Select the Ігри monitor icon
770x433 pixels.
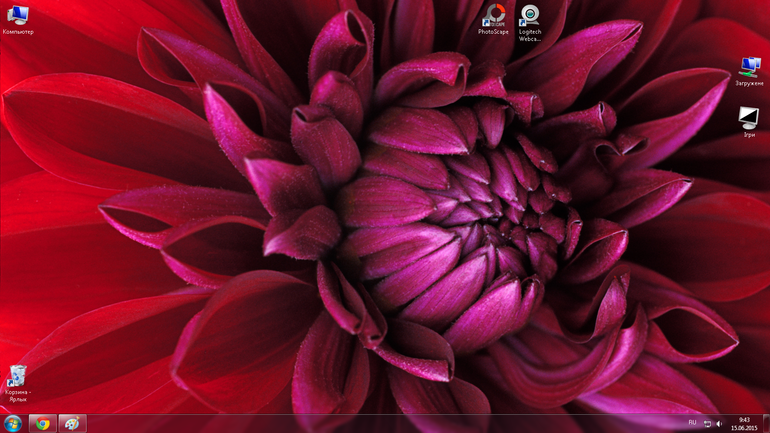tap(749, 117)
